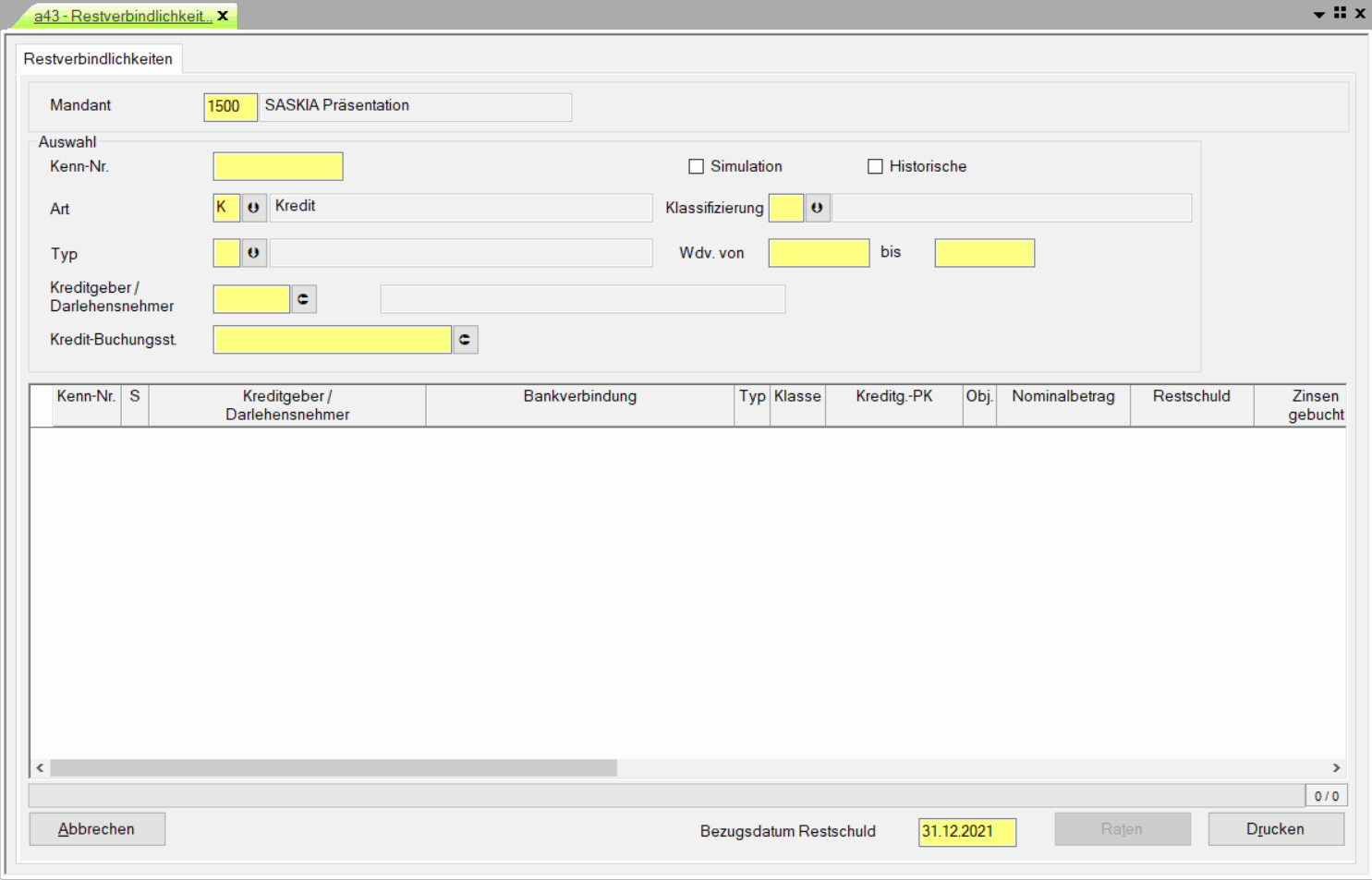This screenshot has height=880, width=1372.
Task: Click the Bezugsdatum Restschuld date field
Action: (x=966, y=831)
